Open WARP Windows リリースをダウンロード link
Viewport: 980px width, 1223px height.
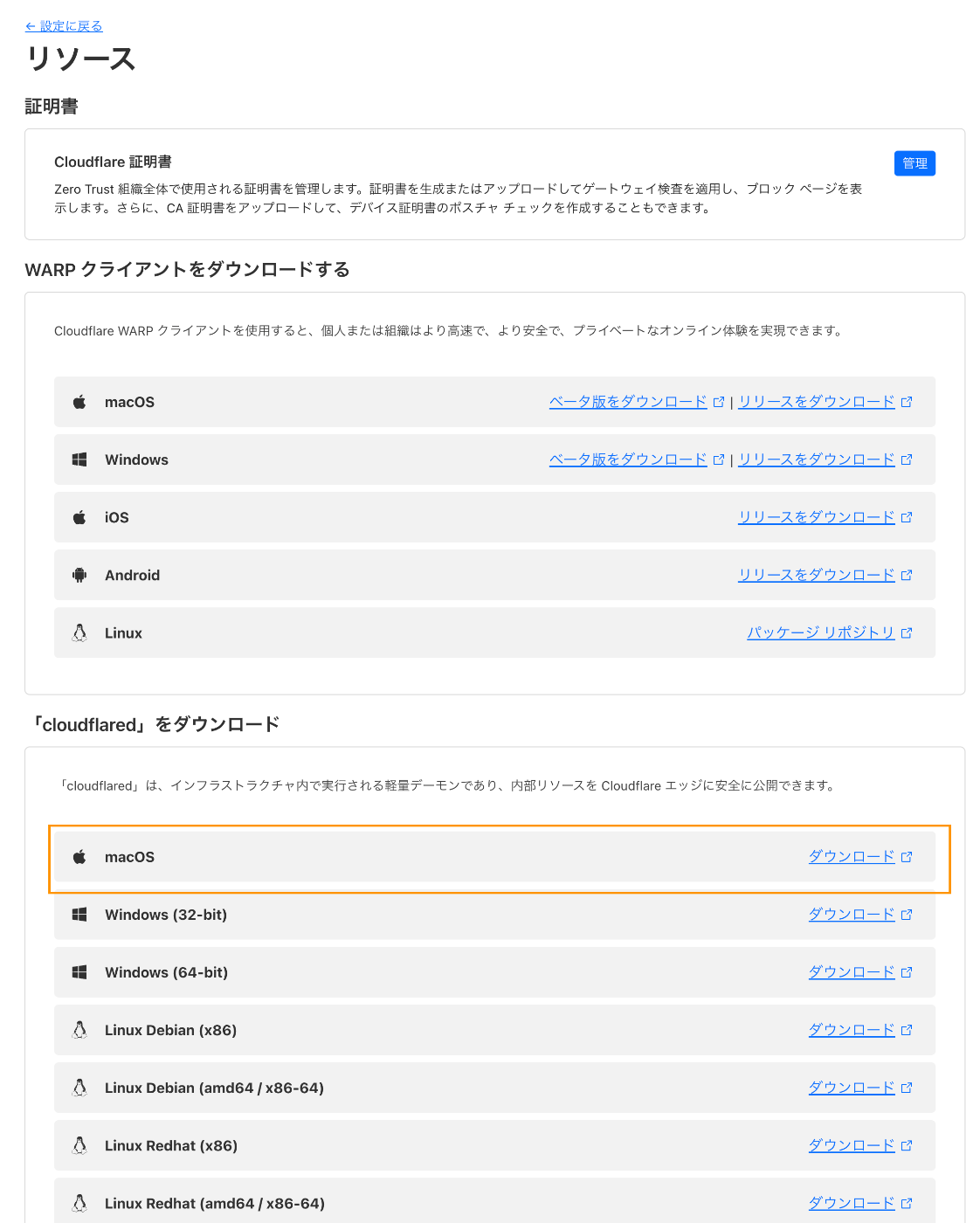click(x=817, y=459)
